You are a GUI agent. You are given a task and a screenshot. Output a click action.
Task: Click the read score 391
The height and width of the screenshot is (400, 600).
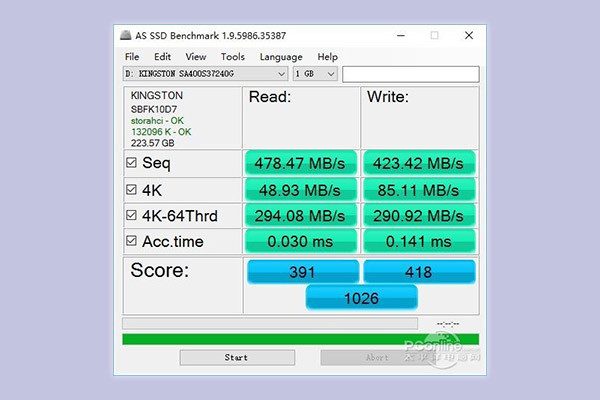click(303, 272)
